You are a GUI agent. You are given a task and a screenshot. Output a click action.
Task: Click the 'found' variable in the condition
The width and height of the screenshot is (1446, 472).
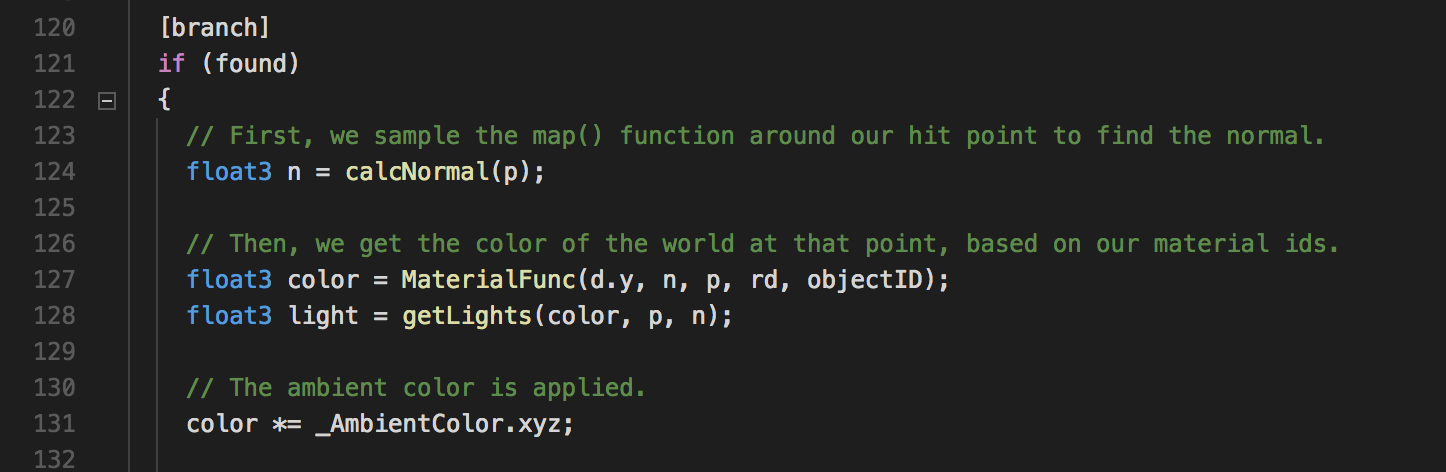coord(250,64)
